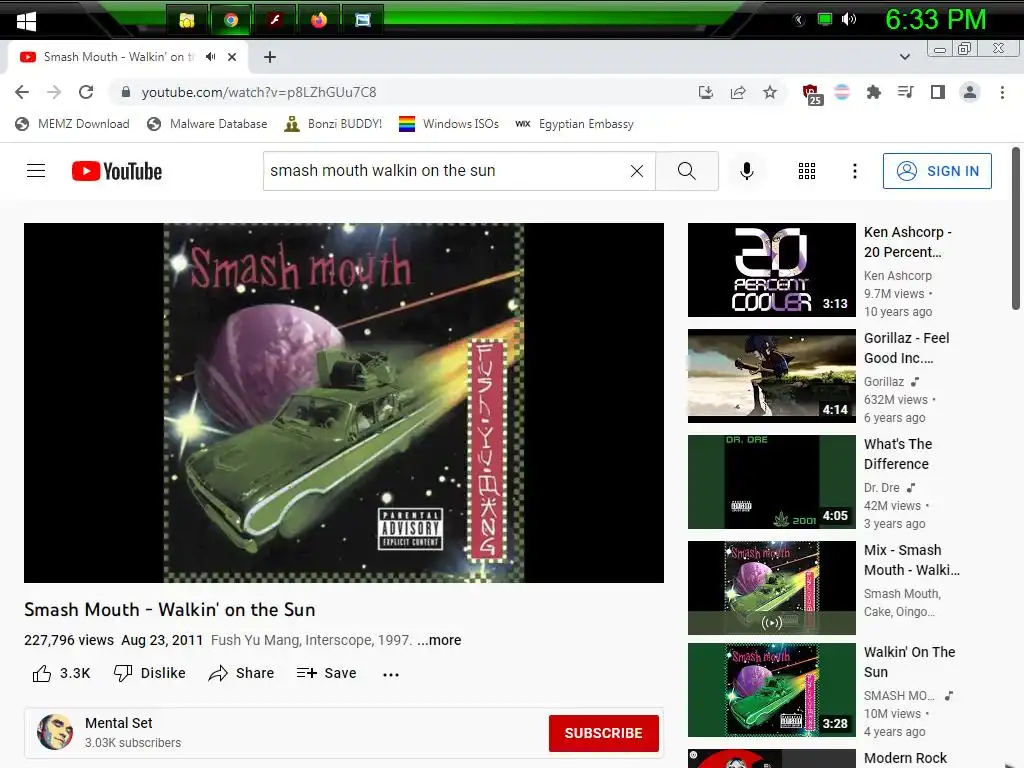Open Chrome's three-dot menu
This screenshot has width=1024, height=768.
pyautogui.click(x=1002, y=92)
